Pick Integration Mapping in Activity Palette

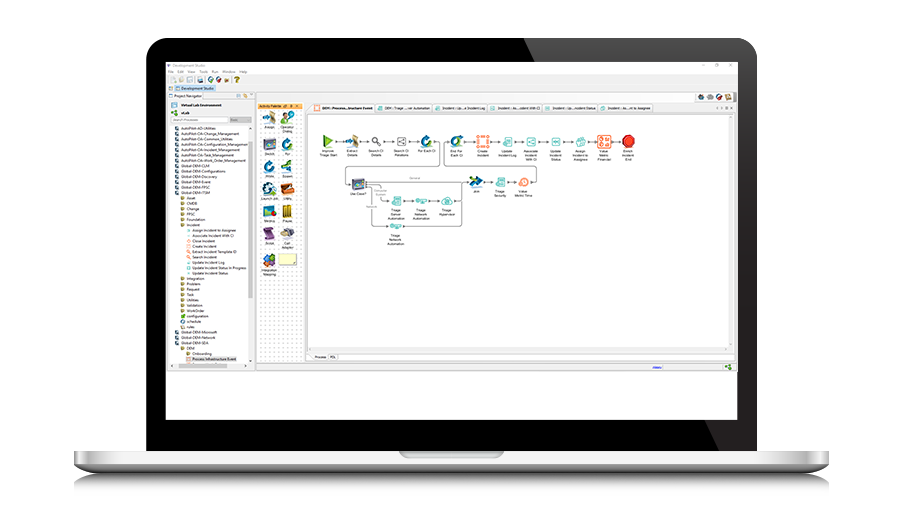pos(269,262)
